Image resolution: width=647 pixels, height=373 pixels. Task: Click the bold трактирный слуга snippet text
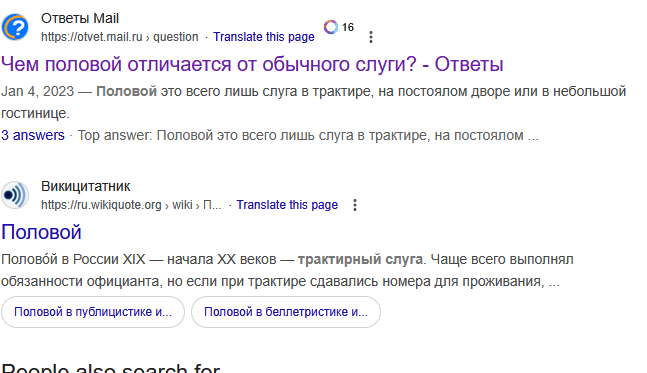[360, 260]
